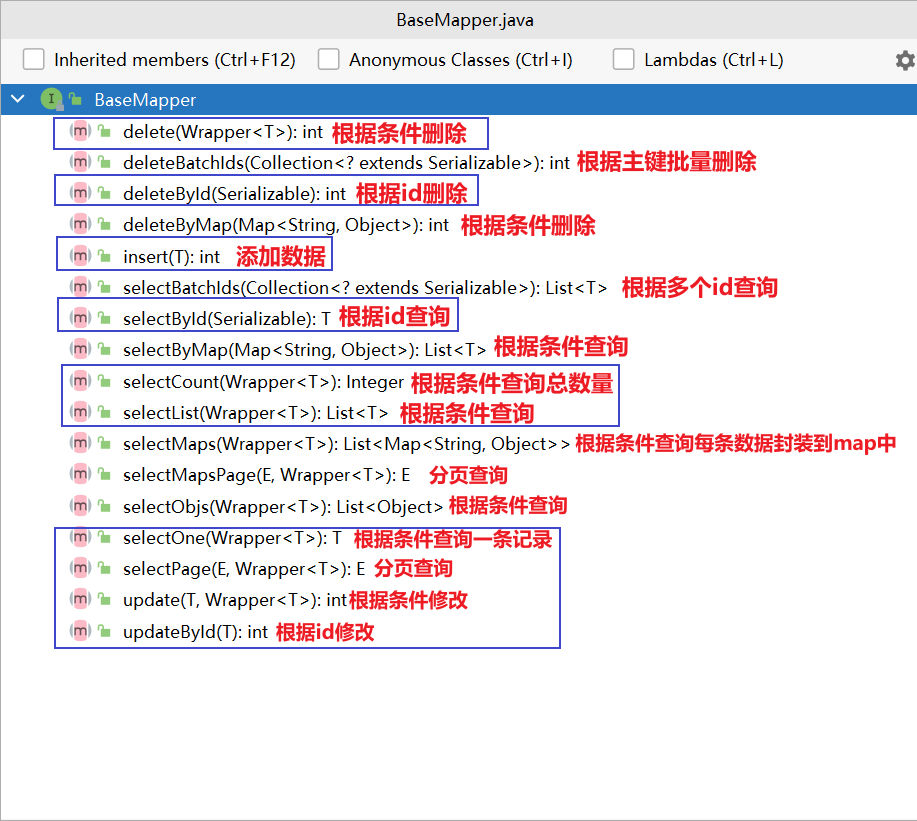This screenshot has height=821, width=917.
Task: Enable the Inherited members checkbox
Action: 33,60
